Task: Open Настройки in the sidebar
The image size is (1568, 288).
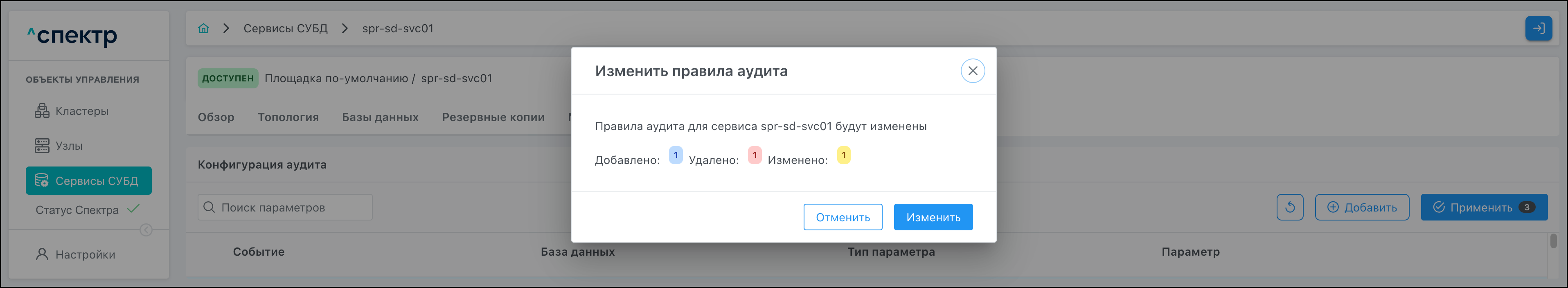Action: click(85, 254)
